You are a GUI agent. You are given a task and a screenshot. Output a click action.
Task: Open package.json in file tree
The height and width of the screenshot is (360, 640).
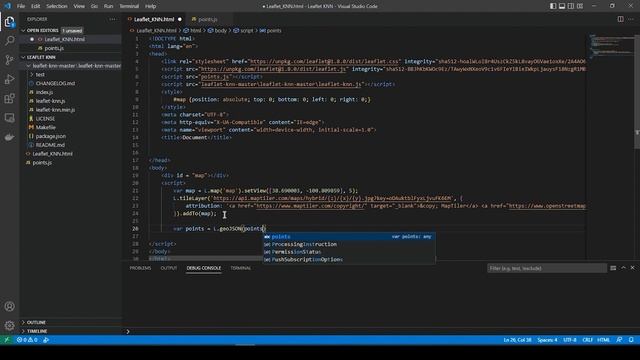pyautogui.click(x=51, y=136)
